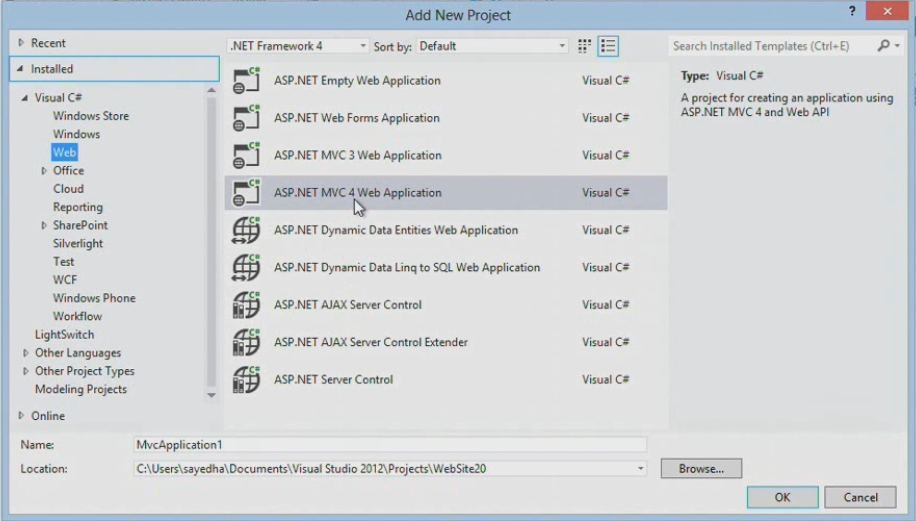Expand the Online section
This screenshot has width=916, height=521.
21,415
